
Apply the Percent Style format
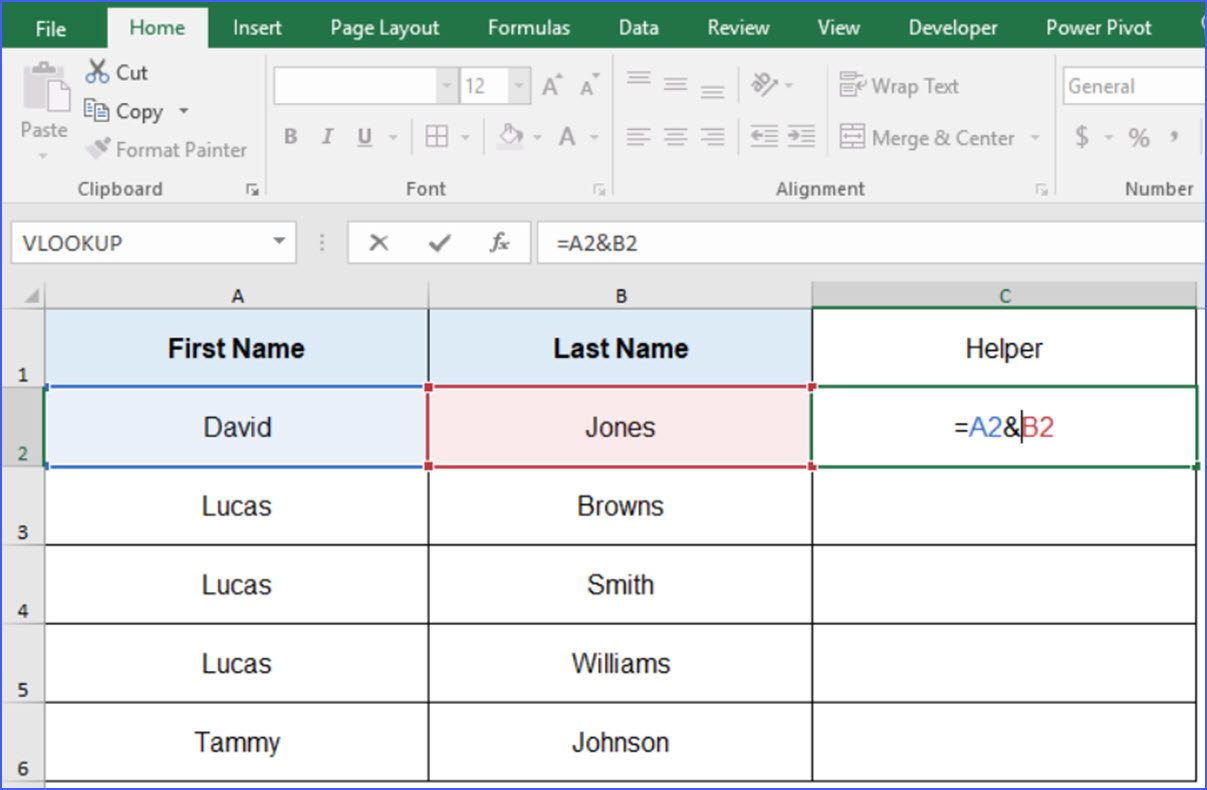pyautogui.click(x=1139, y=138)
